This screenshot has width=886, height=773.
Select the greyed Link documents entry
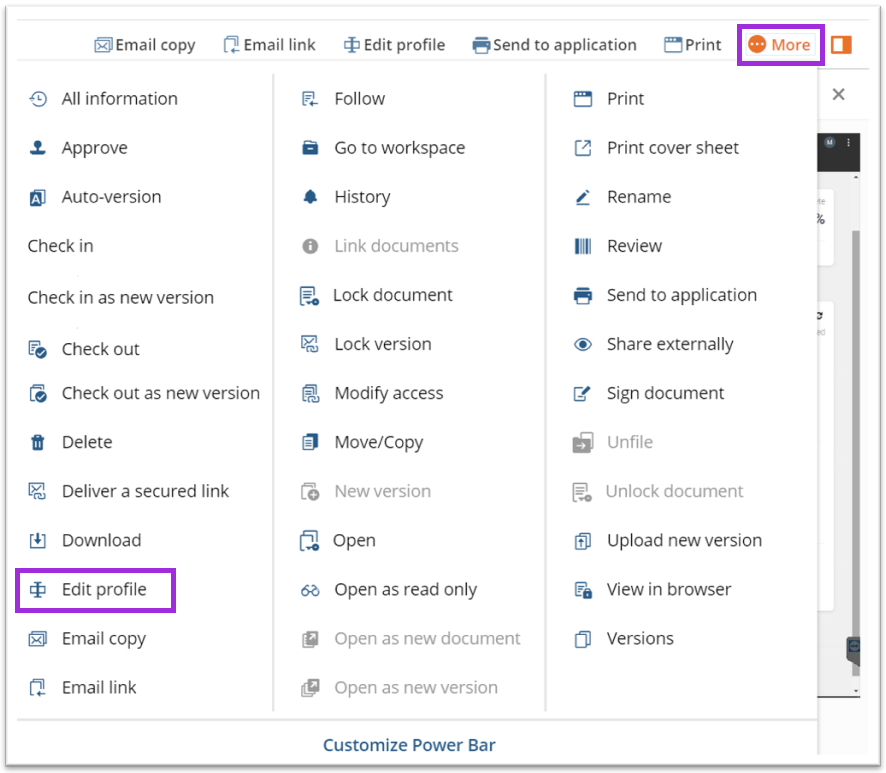(x=380, y=246)
